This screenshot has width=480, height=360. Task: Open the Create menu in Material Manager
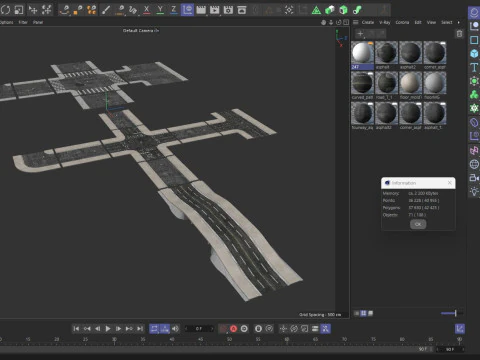[368, 22]
